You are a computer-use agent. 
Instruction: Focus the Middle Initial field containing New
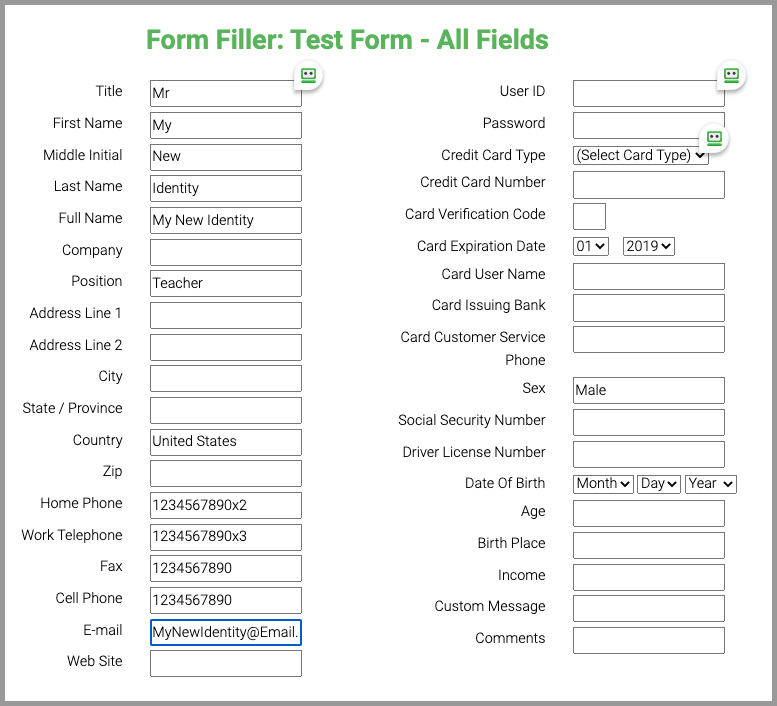[x=225, y=157]
